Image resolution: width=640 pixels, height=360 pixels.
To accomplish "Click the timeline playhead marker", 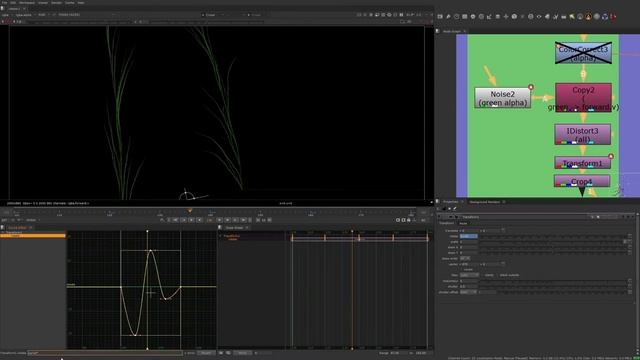I will [x=190, y=211].
